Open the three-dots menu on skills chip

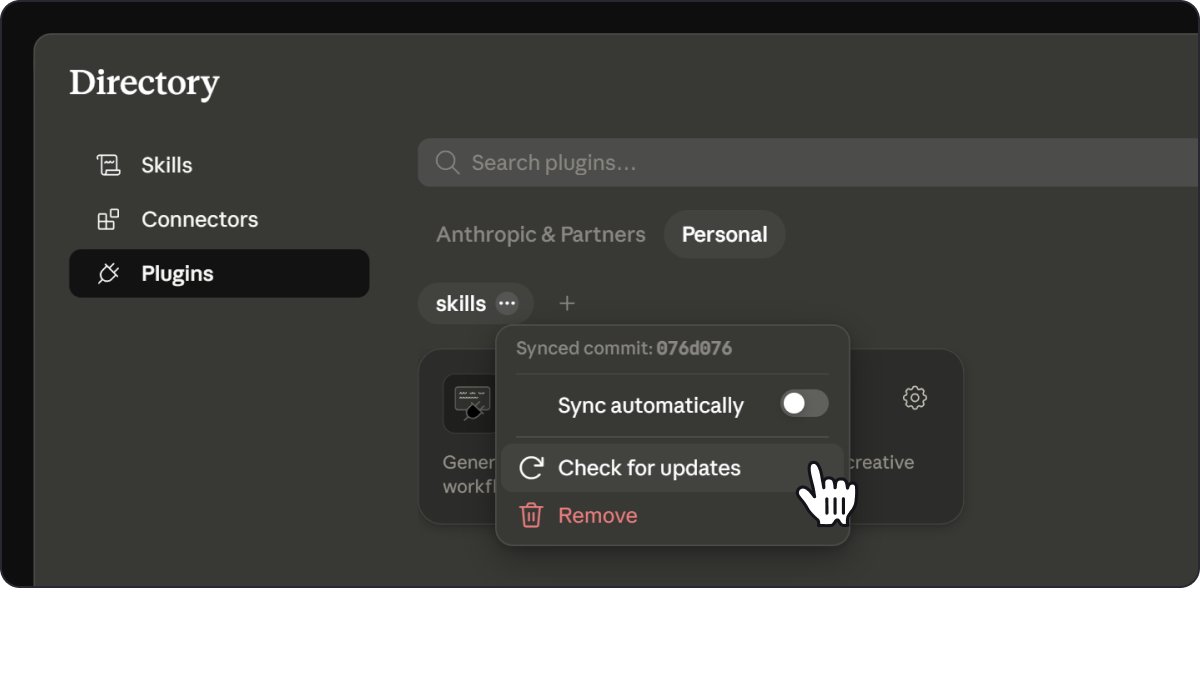pyautogui.click(x=508, y=303)
